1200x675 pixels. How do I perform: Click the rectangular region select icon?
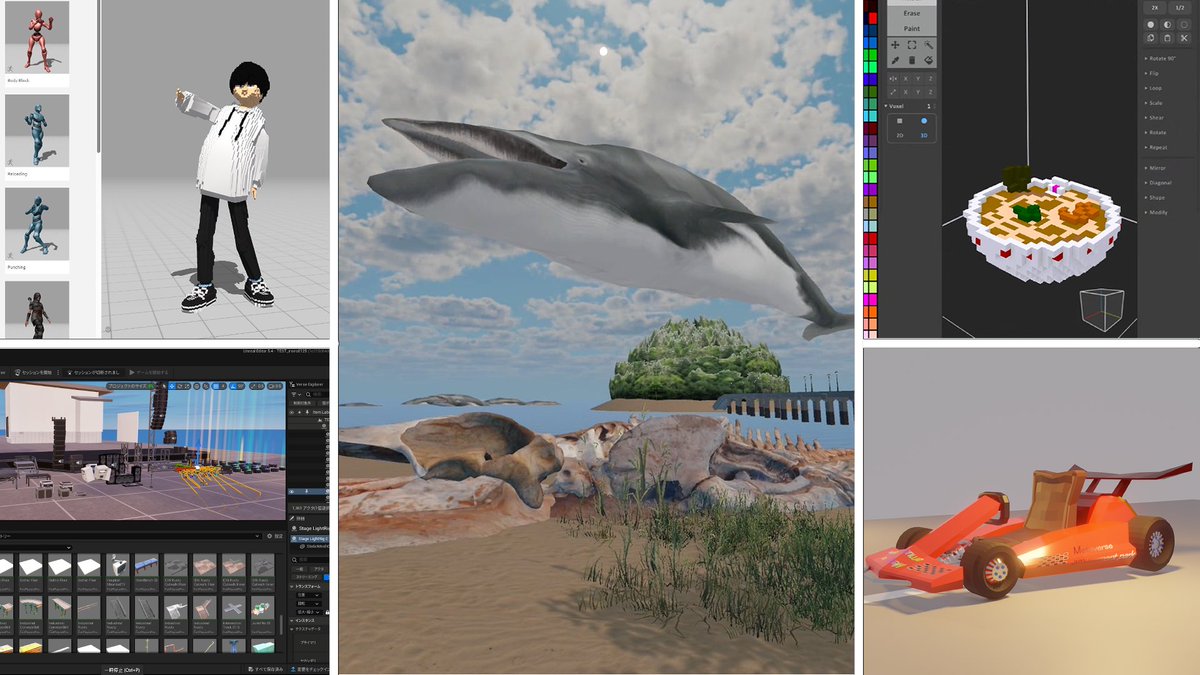911,44
